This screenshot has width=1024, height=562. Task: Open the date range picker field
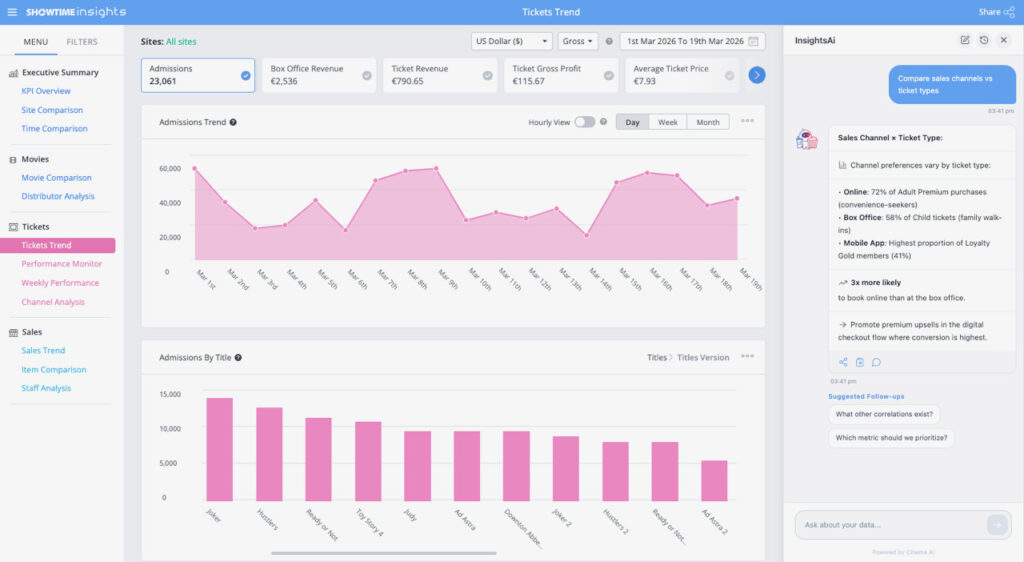692,41
